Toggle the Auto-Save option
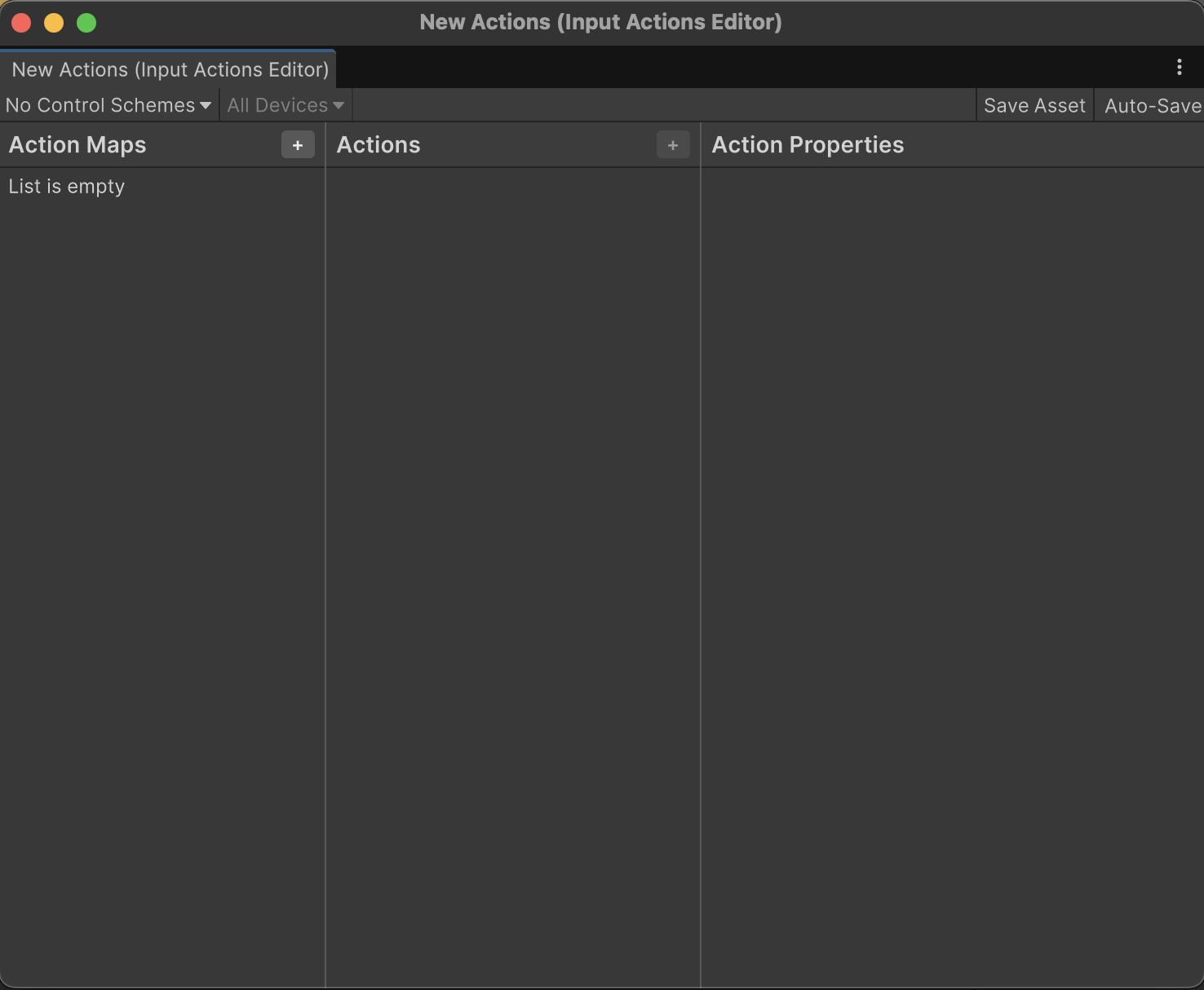Viewport: 1204px width, 990px height. (x=1151, y=106)
